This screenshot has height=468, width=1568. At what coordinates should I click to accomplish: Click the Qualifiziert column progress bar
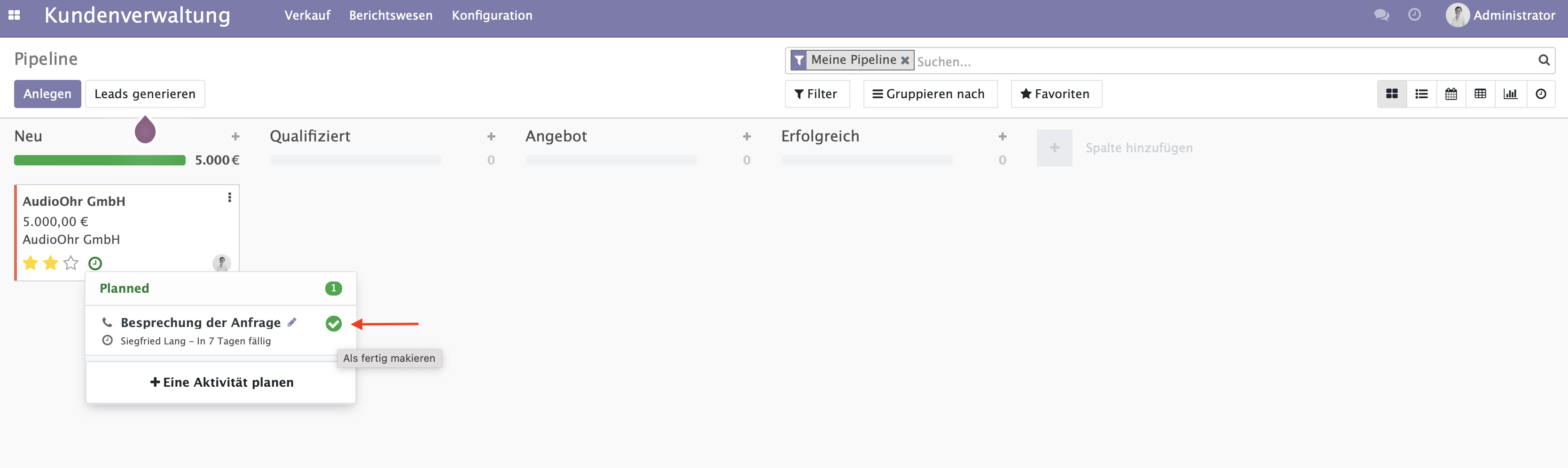coord(355,160)
